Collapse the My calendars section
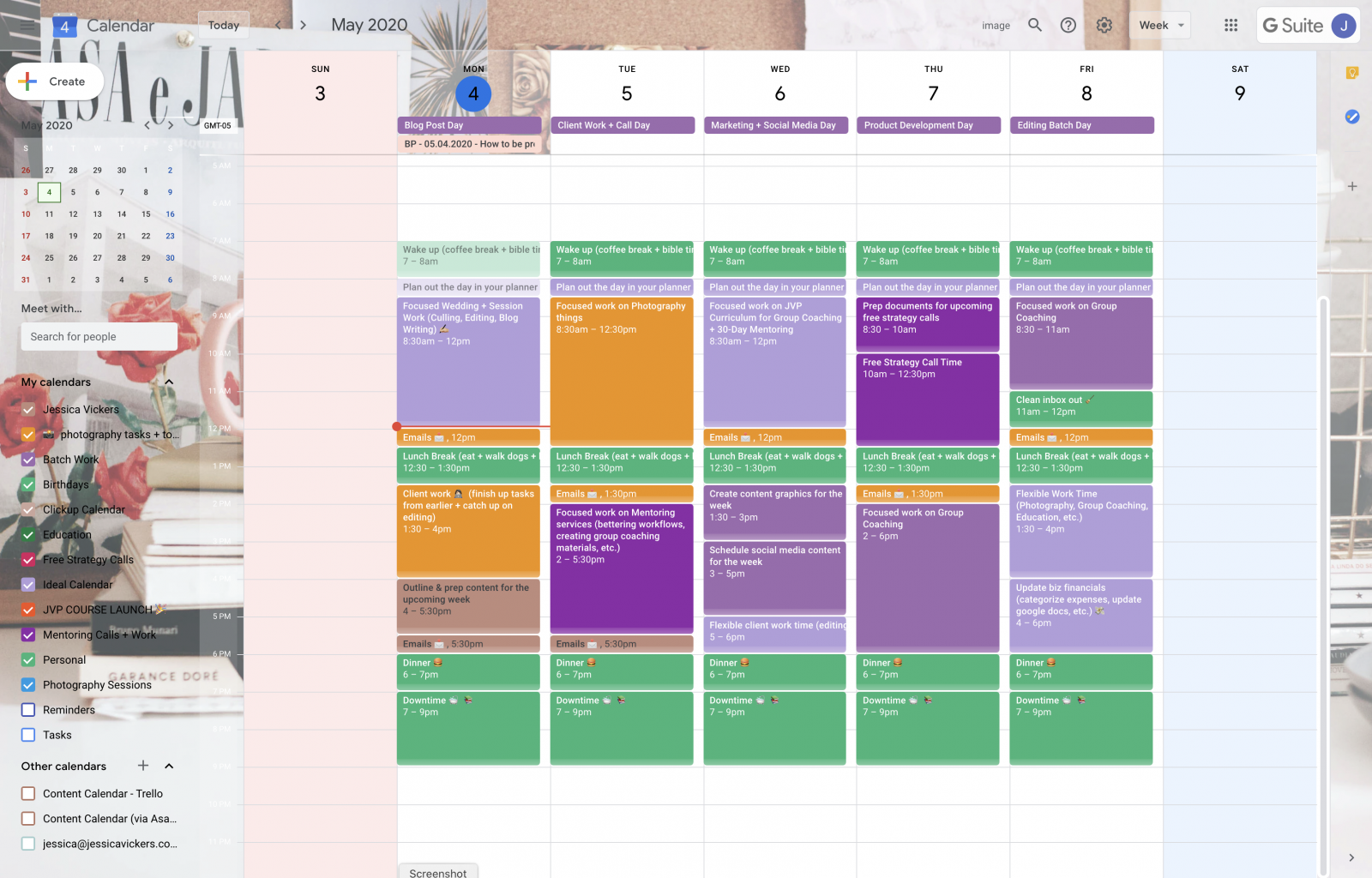 tap(169, 382)
